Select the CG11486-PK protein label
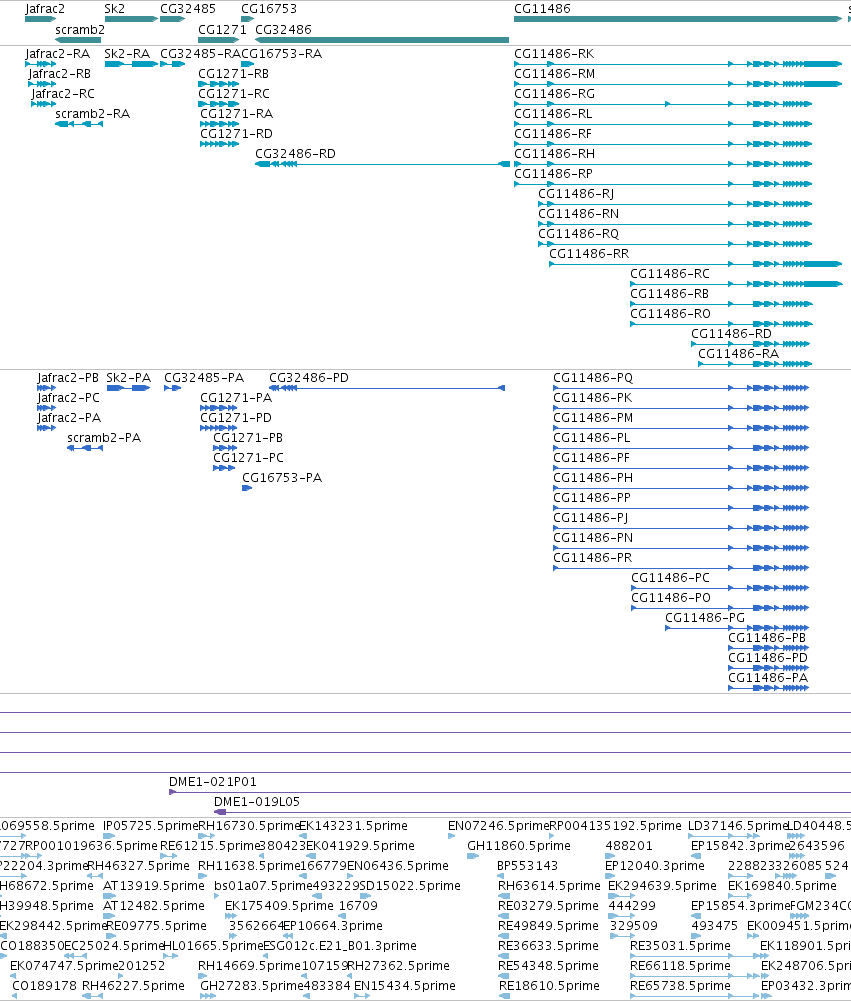The image size is (851, 1001). click(593, 398)
